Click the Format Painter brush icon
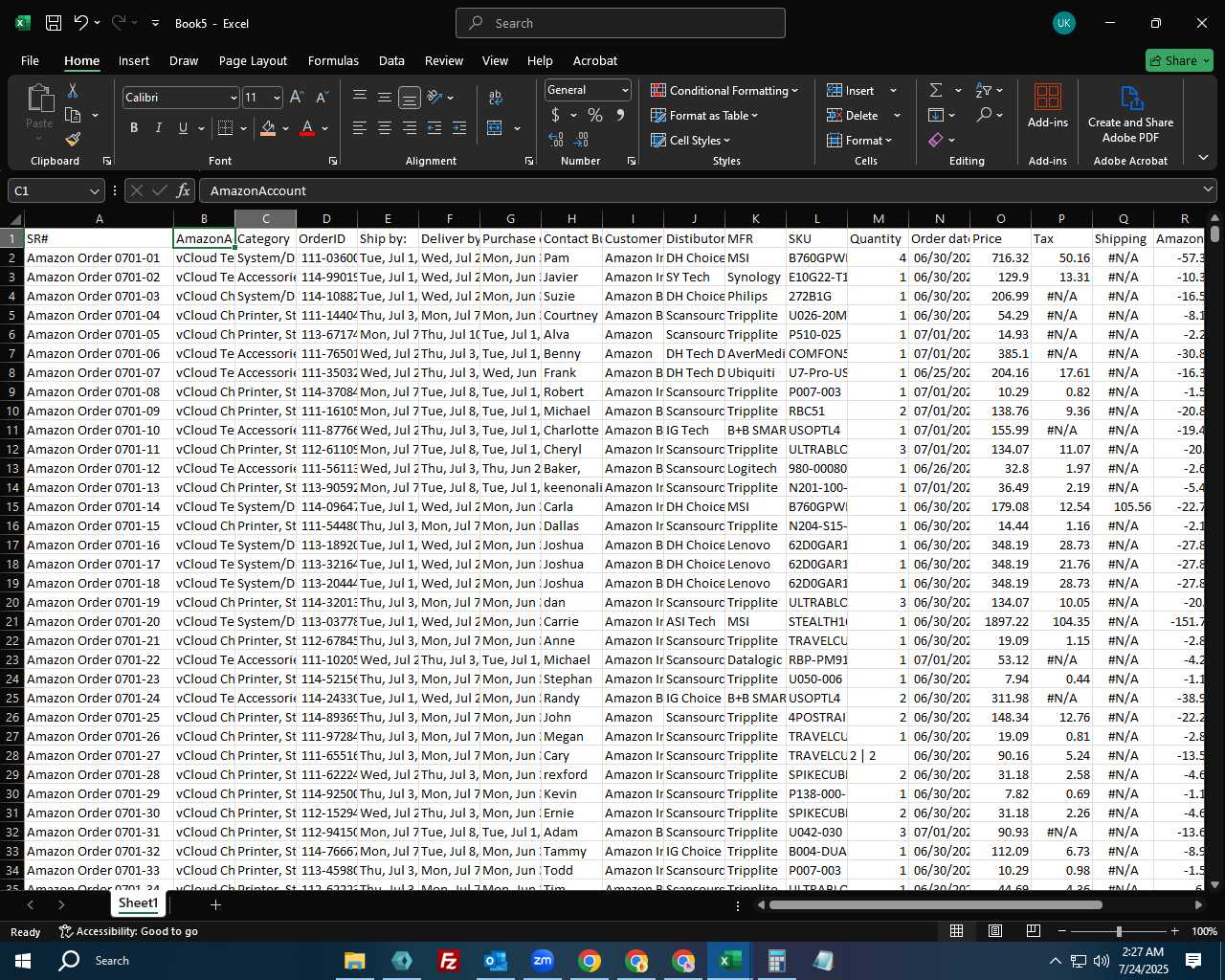The width and height of the screenshot is (1225, 980). coord(73,139)
